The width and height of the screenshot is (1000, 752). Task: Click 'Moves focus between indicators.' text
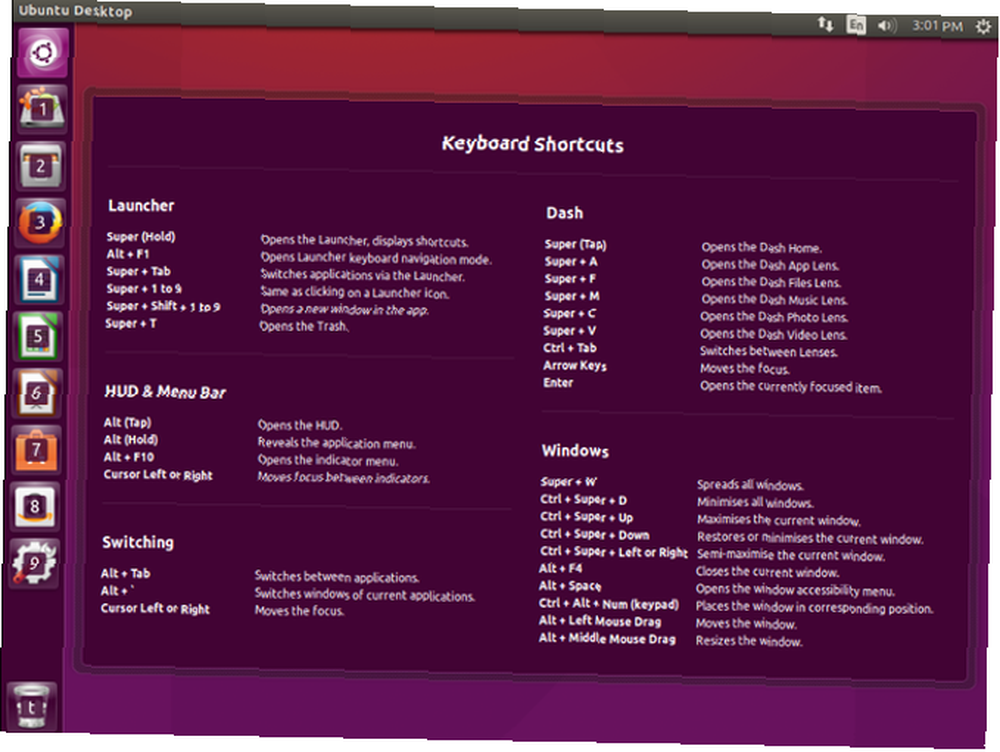343,478
